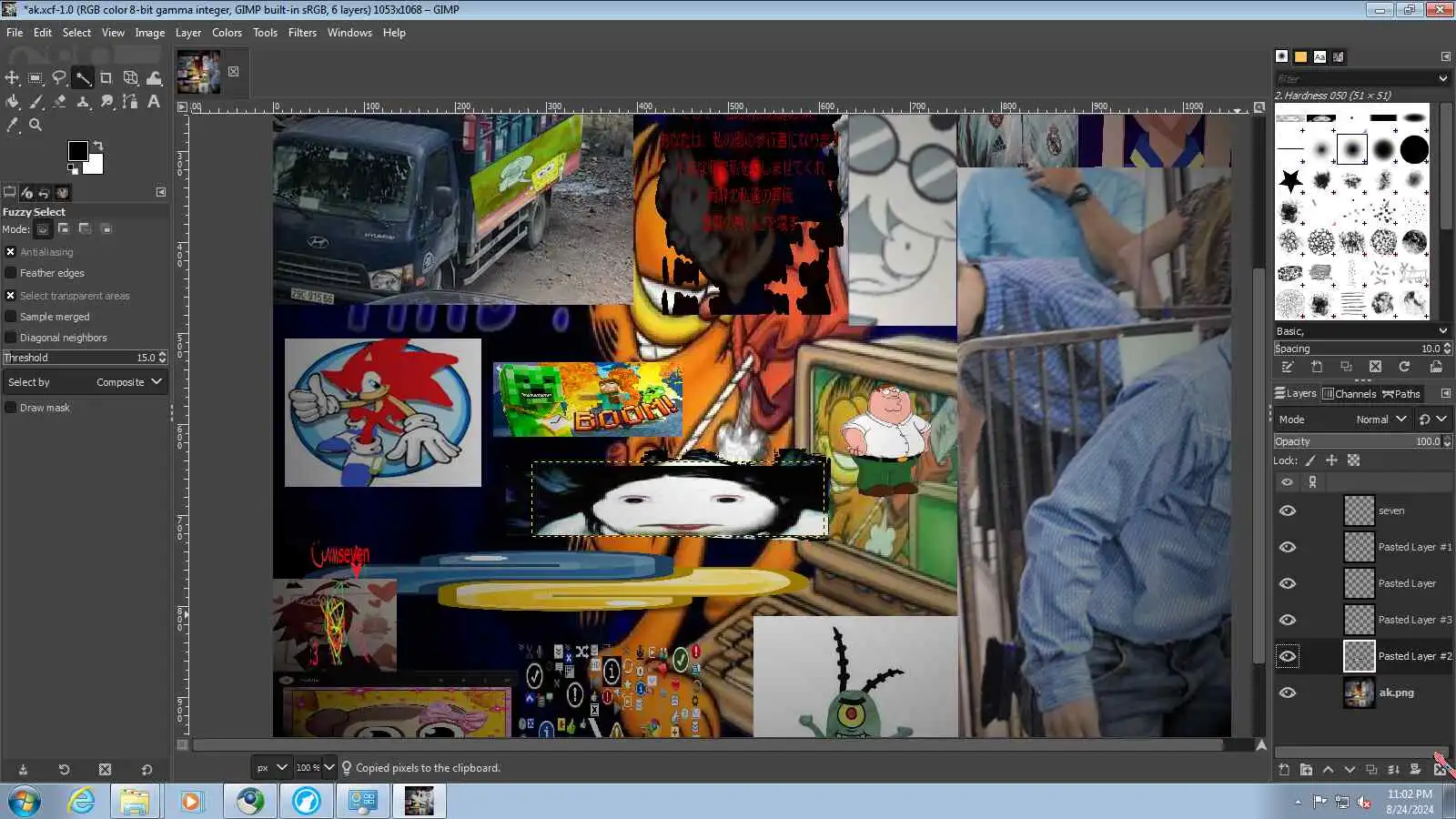Select the Smudge tool
The width and height of the screenshot is (1456, 819).
pyautogui.click(x=106, y=102)
